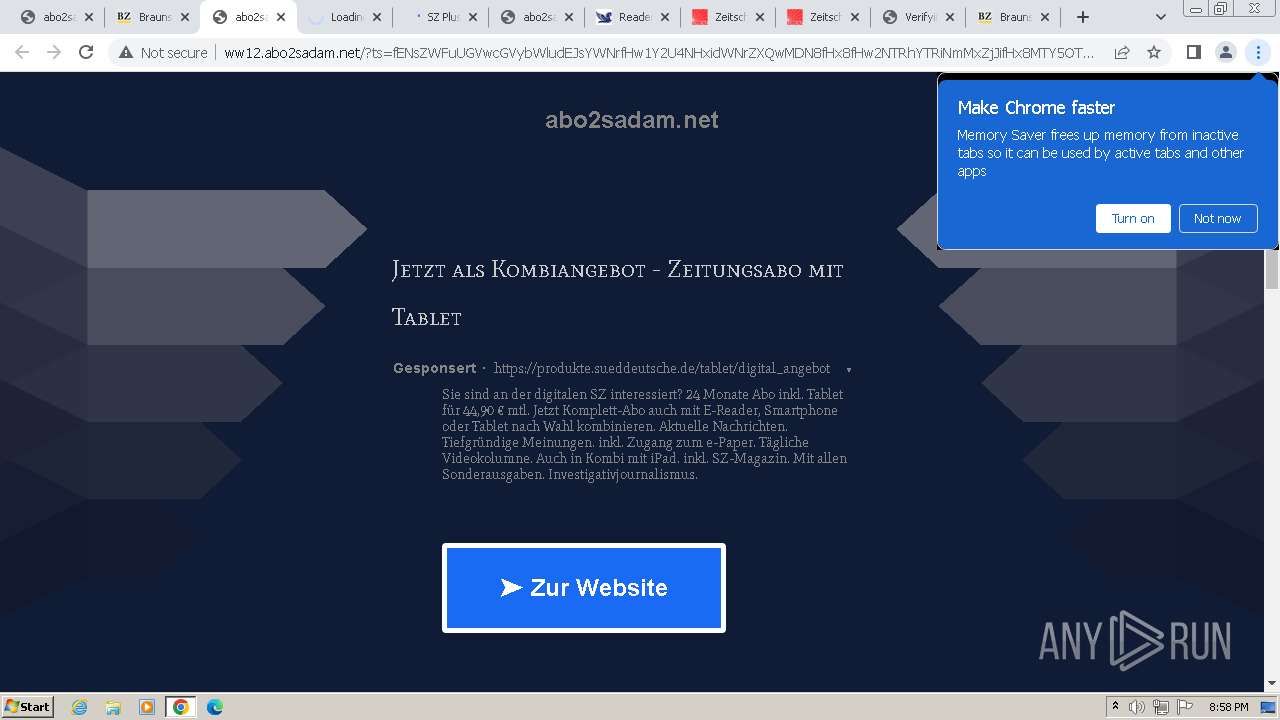Launch Internet Explorer from the taskbar
This screenshot has width=1280, height=720.
tap(80, 707)
